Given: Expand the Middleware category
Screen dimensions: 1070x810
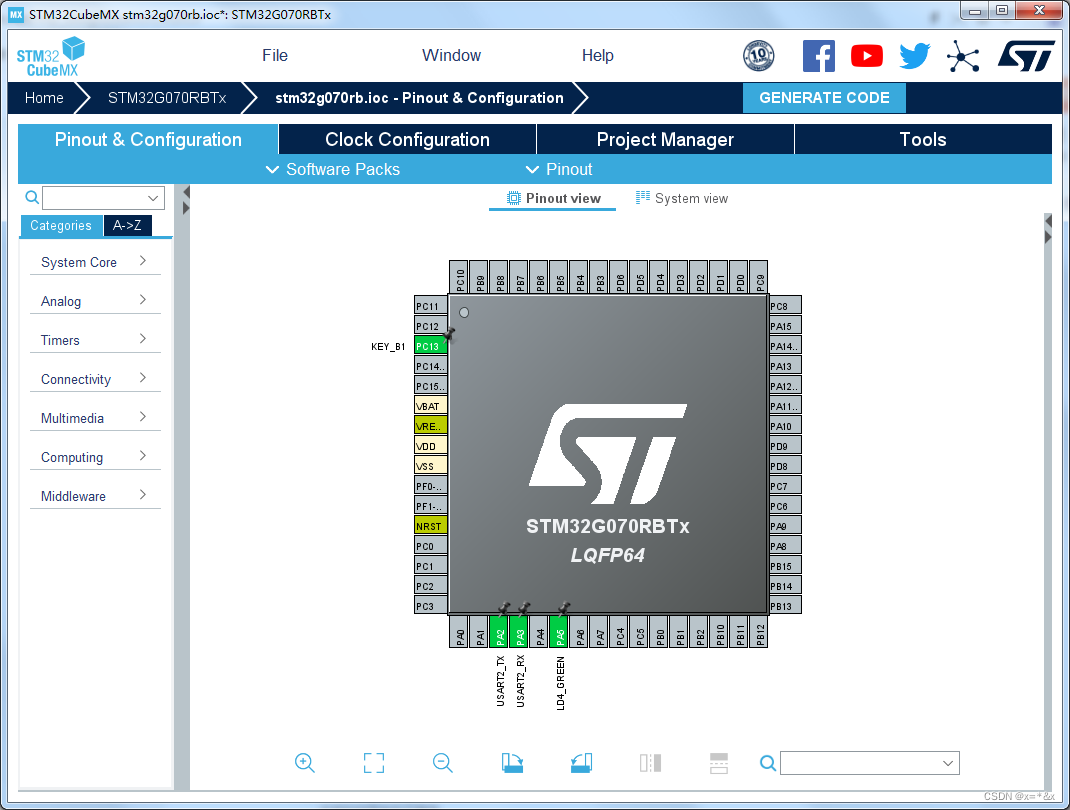Looking at the screenshot, I should [x=95, y=495].
